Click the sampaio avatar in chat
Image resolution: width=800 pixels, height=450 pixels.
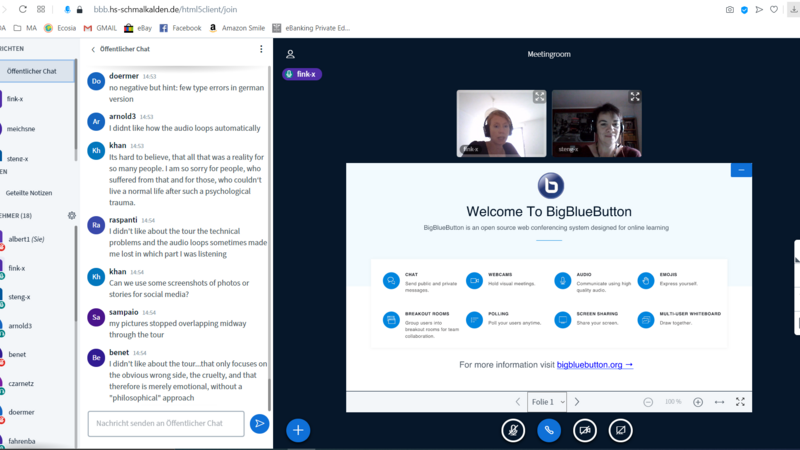[96, 317]
